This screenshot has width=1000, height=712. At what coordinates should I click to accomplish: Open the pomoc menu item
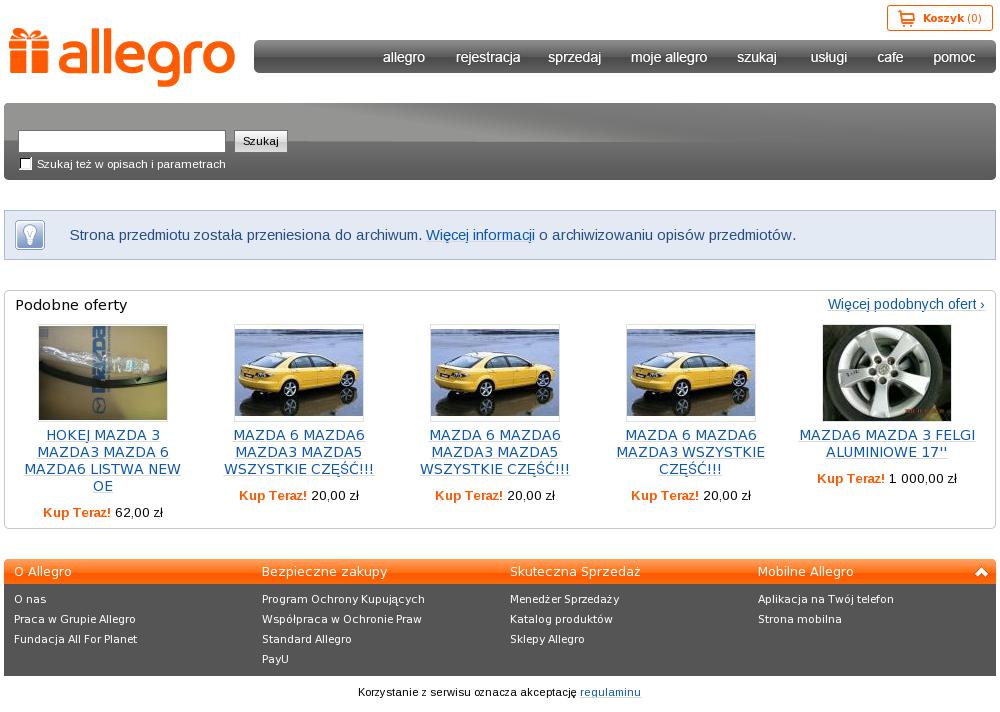click(x=954, y=57)
